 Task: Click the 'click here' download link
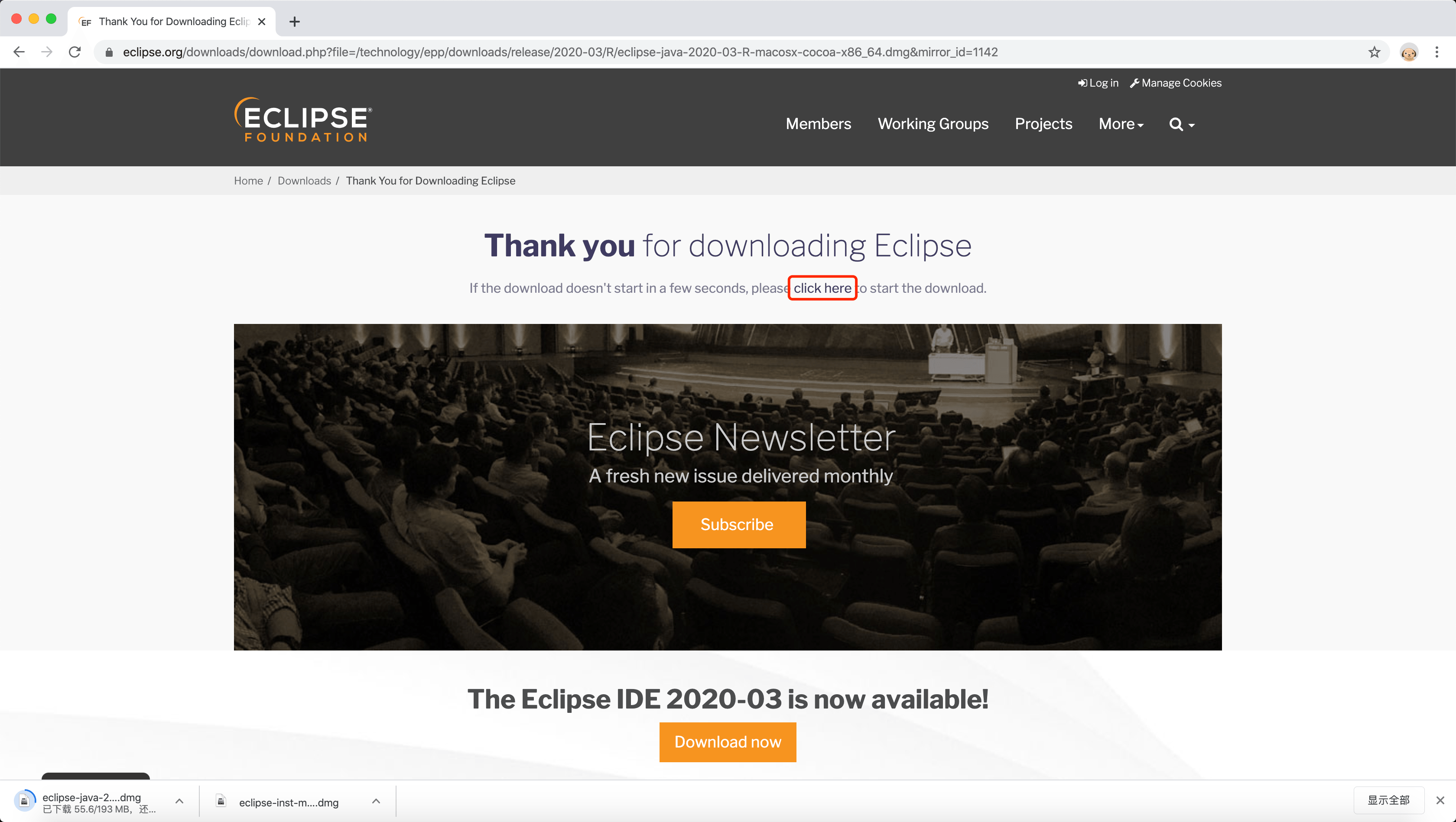(x=822, y=288)
